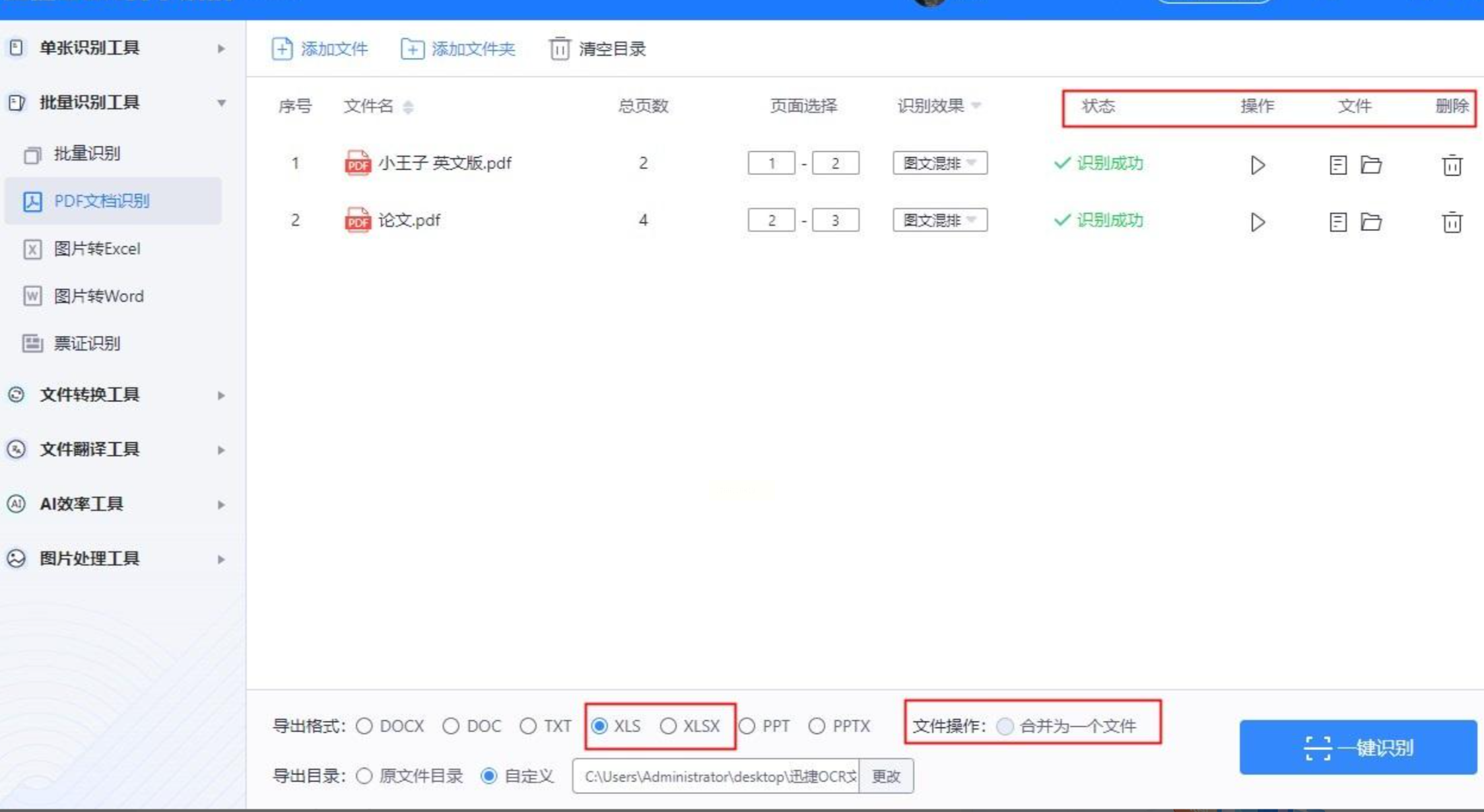1484x812 pixels.
Task: Click start page field for 论文.pdf
Action: tap(770, 220)
